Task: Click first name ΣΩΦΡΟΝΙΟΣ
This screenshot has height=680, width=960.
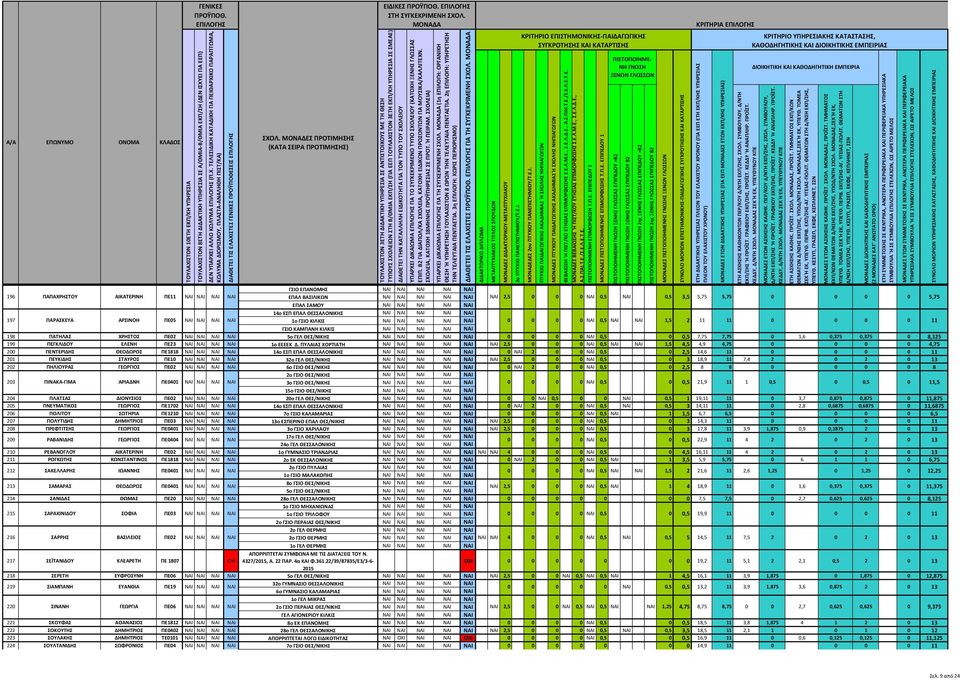Action: (129, 646)
